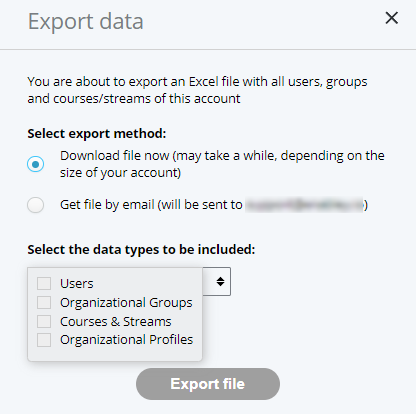Viewport: 416px width, 414px height.
Task: Pick the 'Organizational Profiles' text in list
Action: (x=126, y=340)
